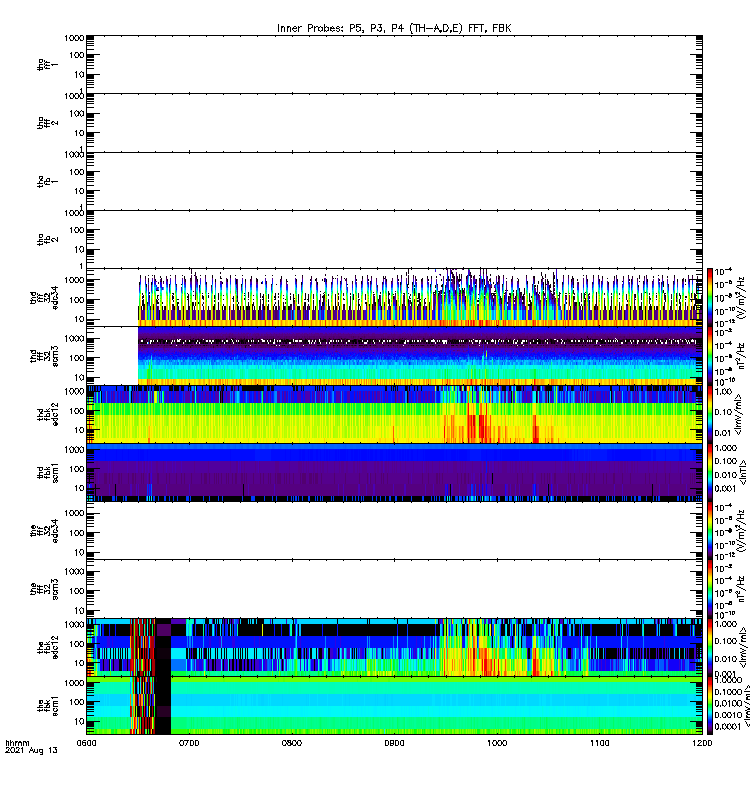
Task: Click the 0900 time axis label
Action: pos(394,743)
